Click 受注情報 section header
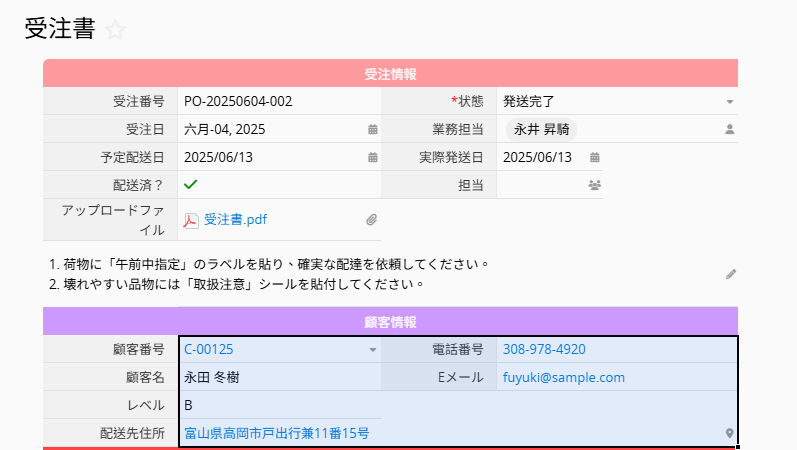The image size is (797, 450). [x=390, y=74]
